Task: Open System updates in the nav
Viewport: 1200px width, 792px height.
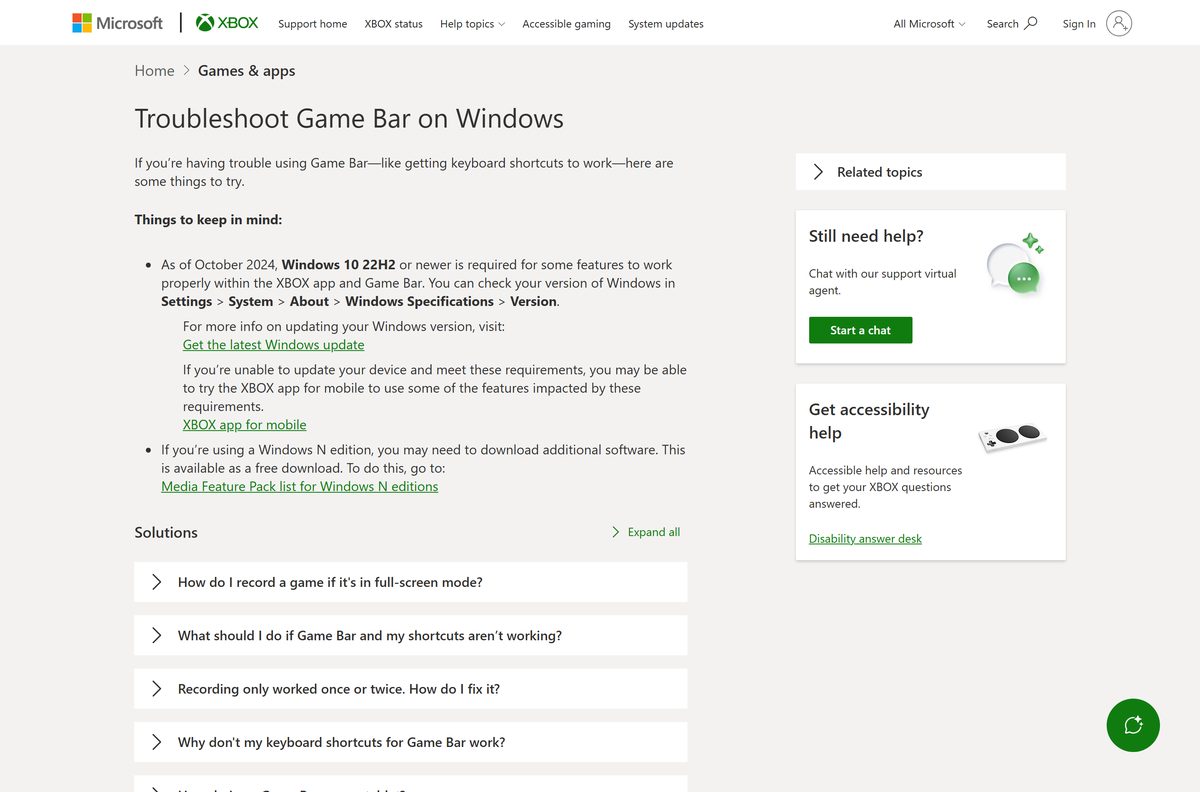Action: tap(666, 24)
